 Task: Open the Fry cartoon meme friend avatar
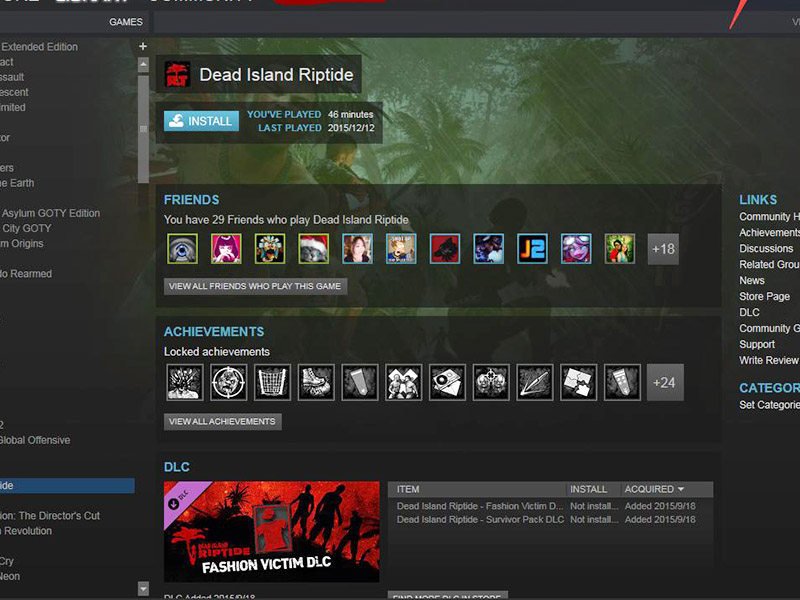401,248
